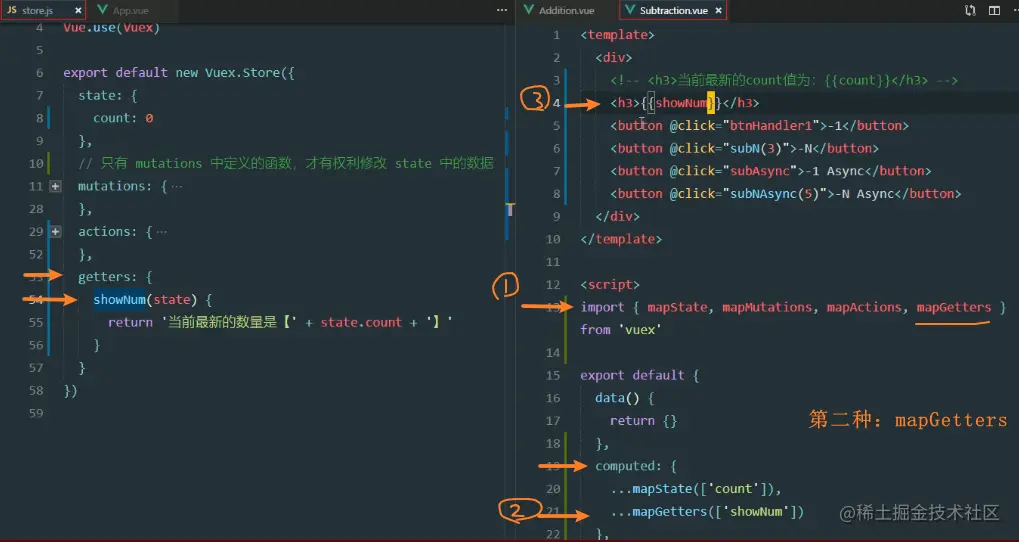Expand the folded actions block on line 29
The image size is (1019, 542).
(55, 232)
